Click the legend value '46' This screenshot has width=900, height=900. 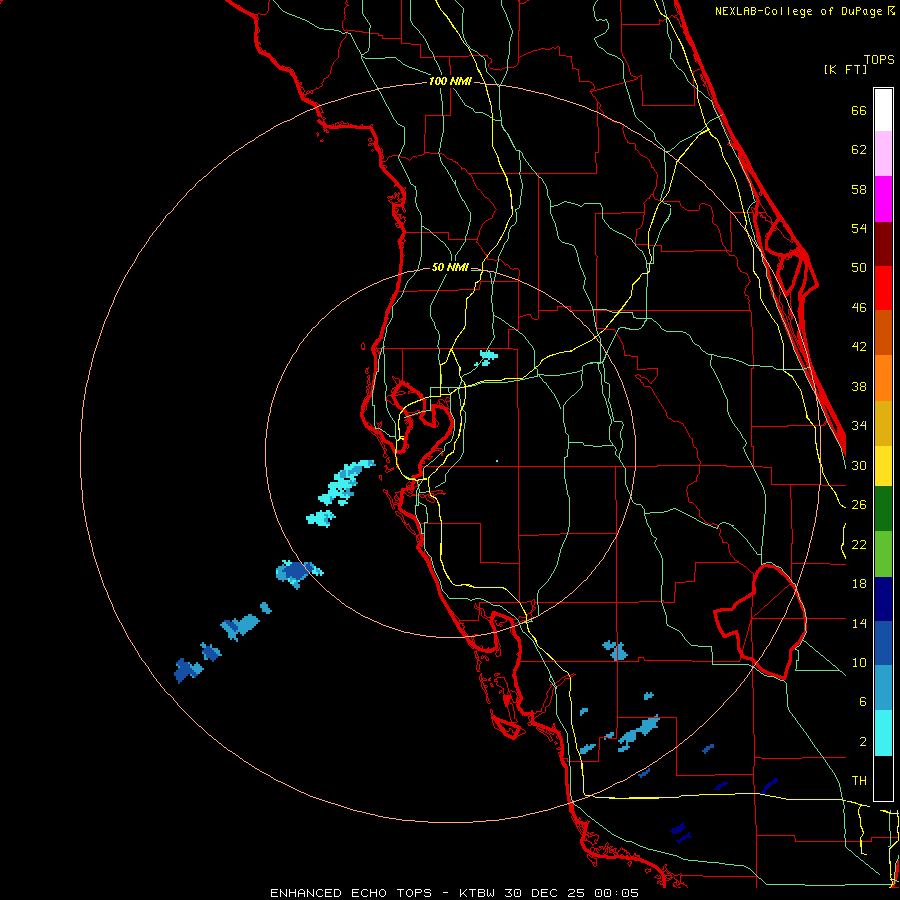[x=859, y=308]
